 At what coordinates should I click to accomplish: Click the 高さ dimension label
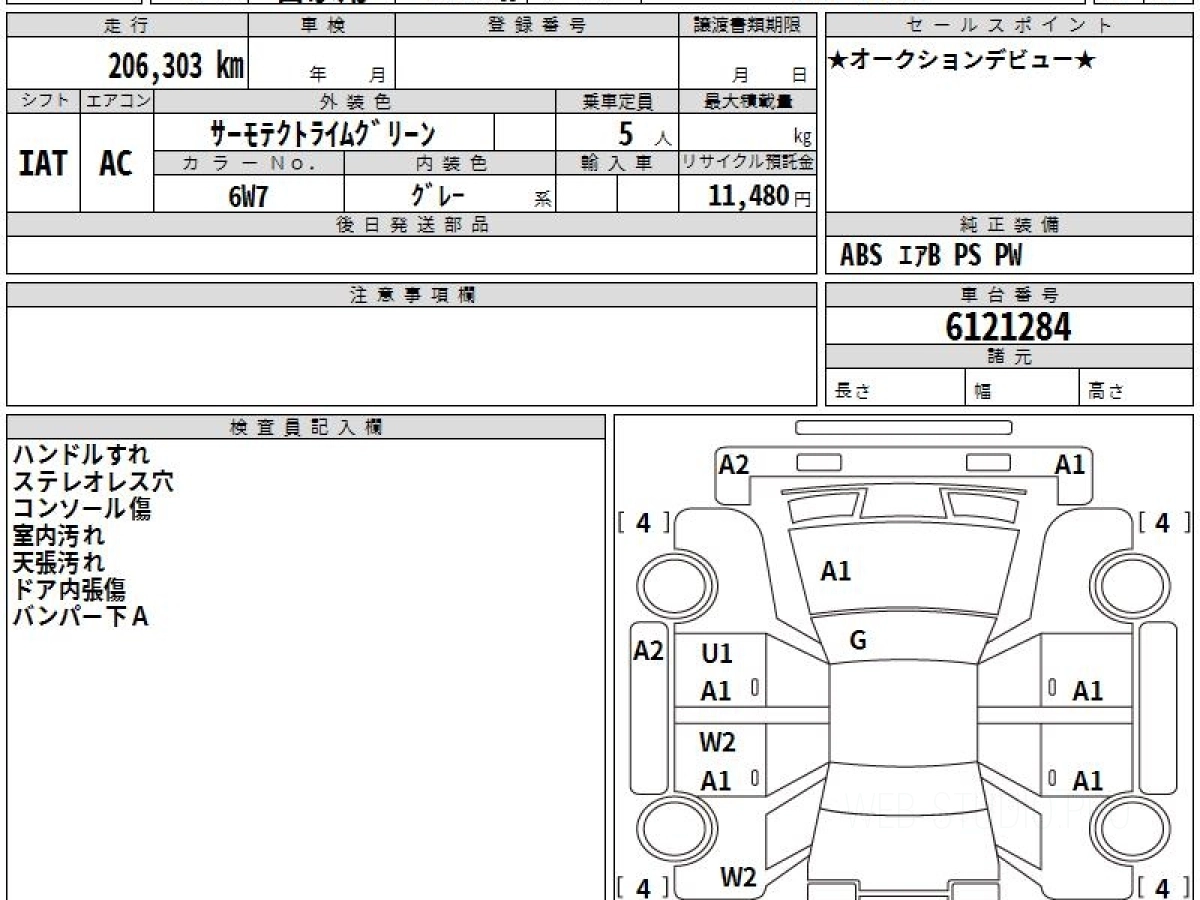tap(1106, 392)
